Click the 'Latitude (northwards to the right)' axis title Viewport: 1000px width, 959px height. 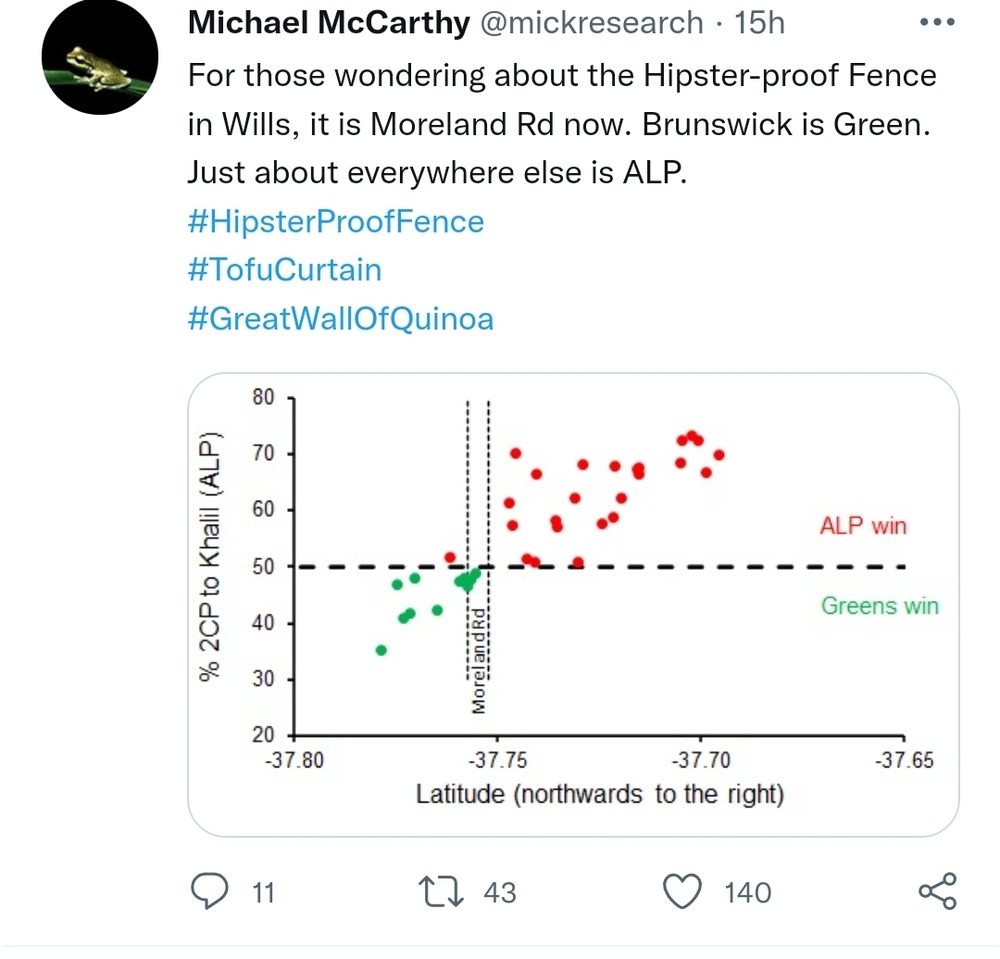coord(599,795)
